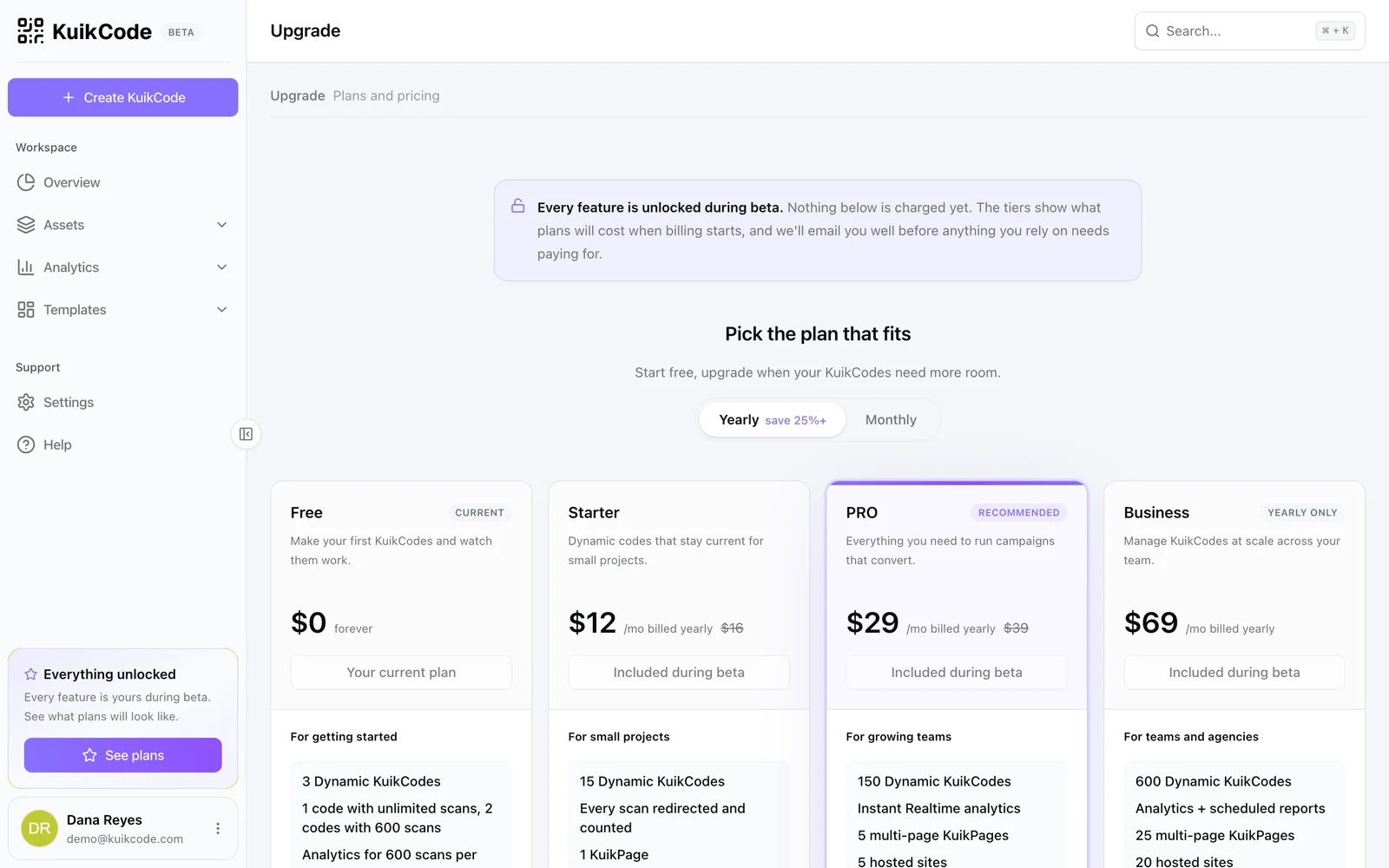
Task: Open Overview in the sidebar
Action: point(122,182)
